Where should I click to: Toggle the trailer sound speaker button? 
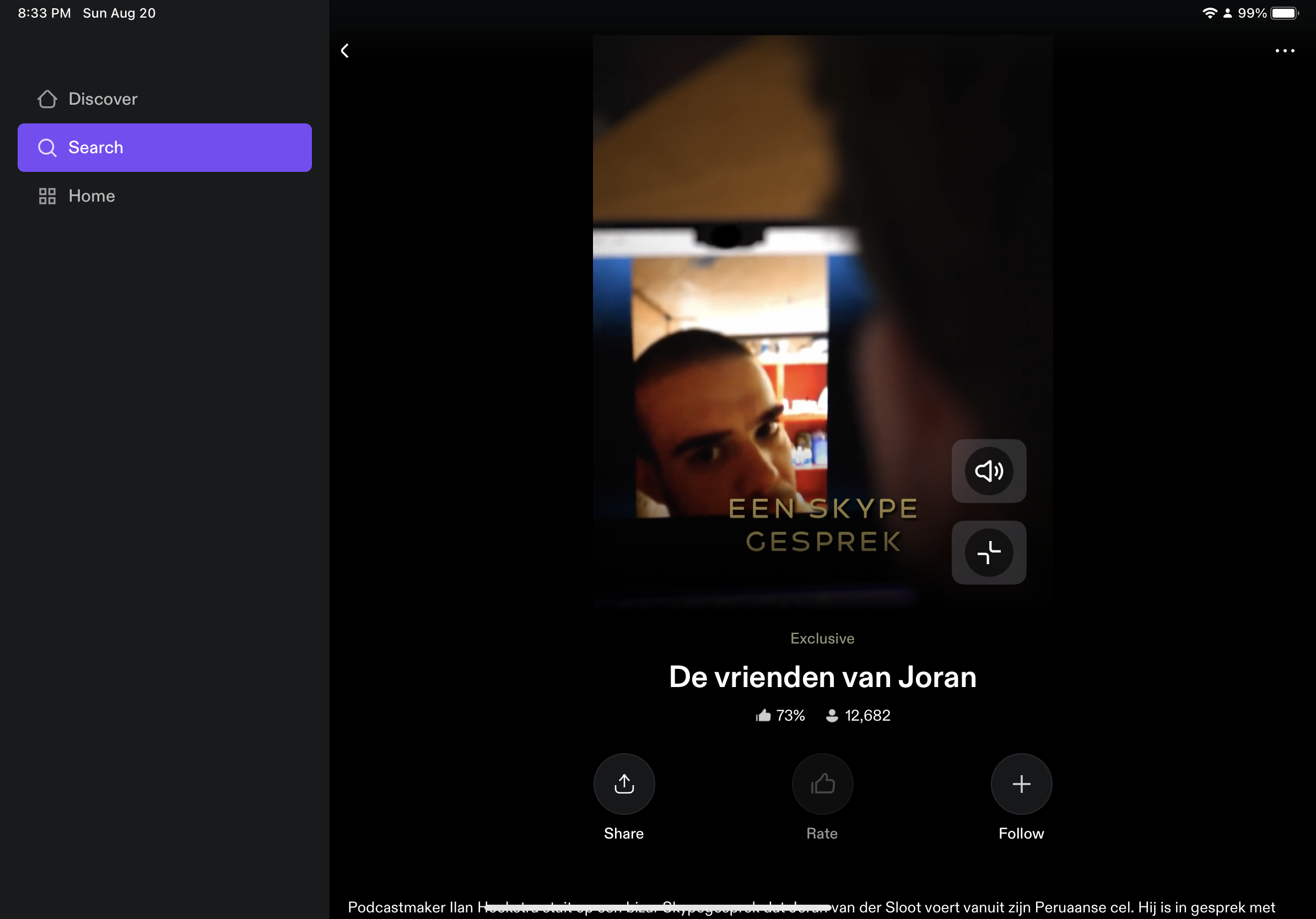coord(989,471)
